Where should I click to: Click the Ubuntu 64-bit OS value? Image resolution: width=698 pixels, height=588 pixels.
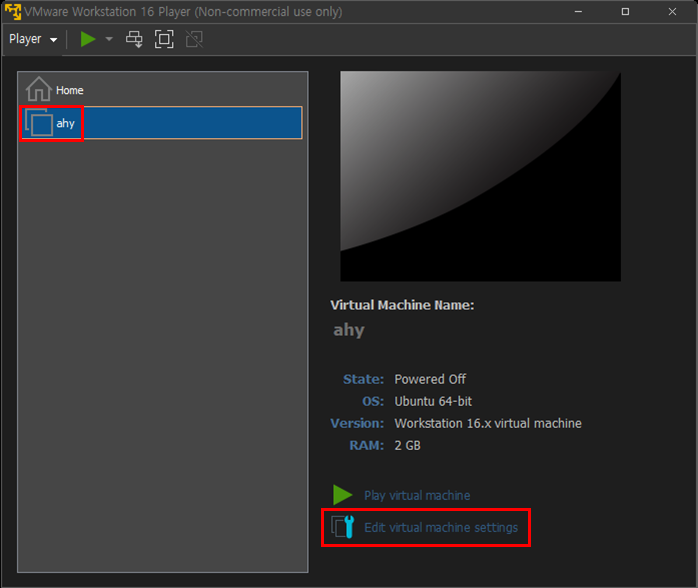pyautogui.click(x=433, y=401)
